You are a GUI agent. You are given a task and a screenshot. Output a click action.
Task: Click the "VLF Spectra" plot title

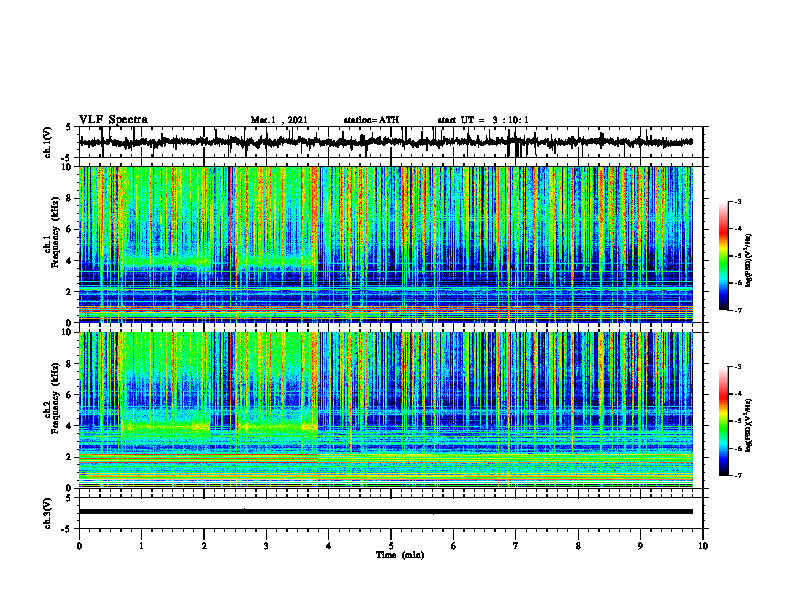click(x=113, y=120)
